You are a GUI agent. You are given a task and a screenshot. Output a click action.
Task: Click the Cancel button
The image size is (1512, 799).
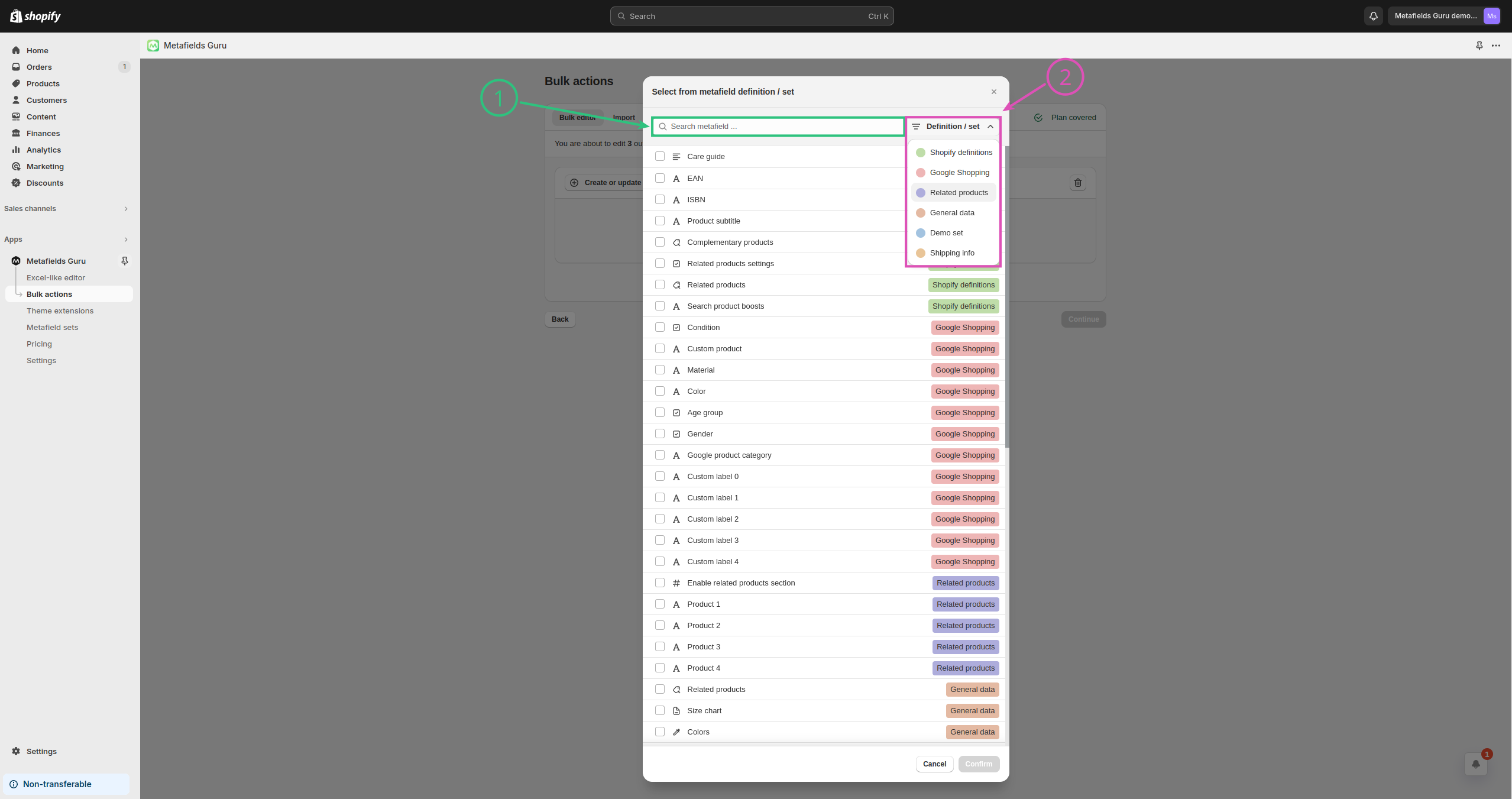[935, 764]
